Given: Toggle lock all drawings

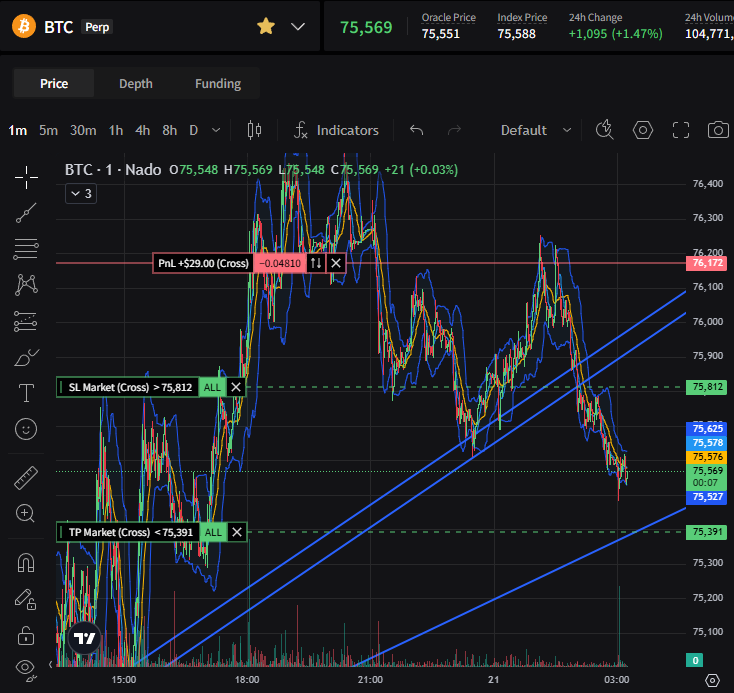Looking at the screenshot, I should coord(26,636).
